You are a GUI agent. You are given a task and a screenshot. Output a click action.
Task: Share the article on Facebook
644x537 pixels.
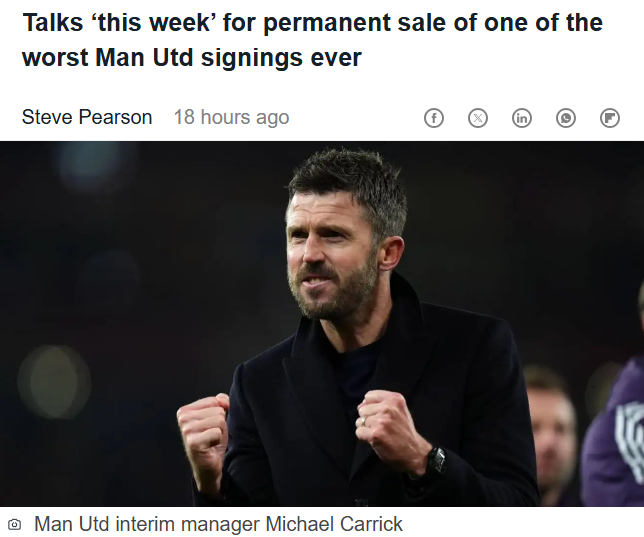pyautogui.click(x=434, y=118)
